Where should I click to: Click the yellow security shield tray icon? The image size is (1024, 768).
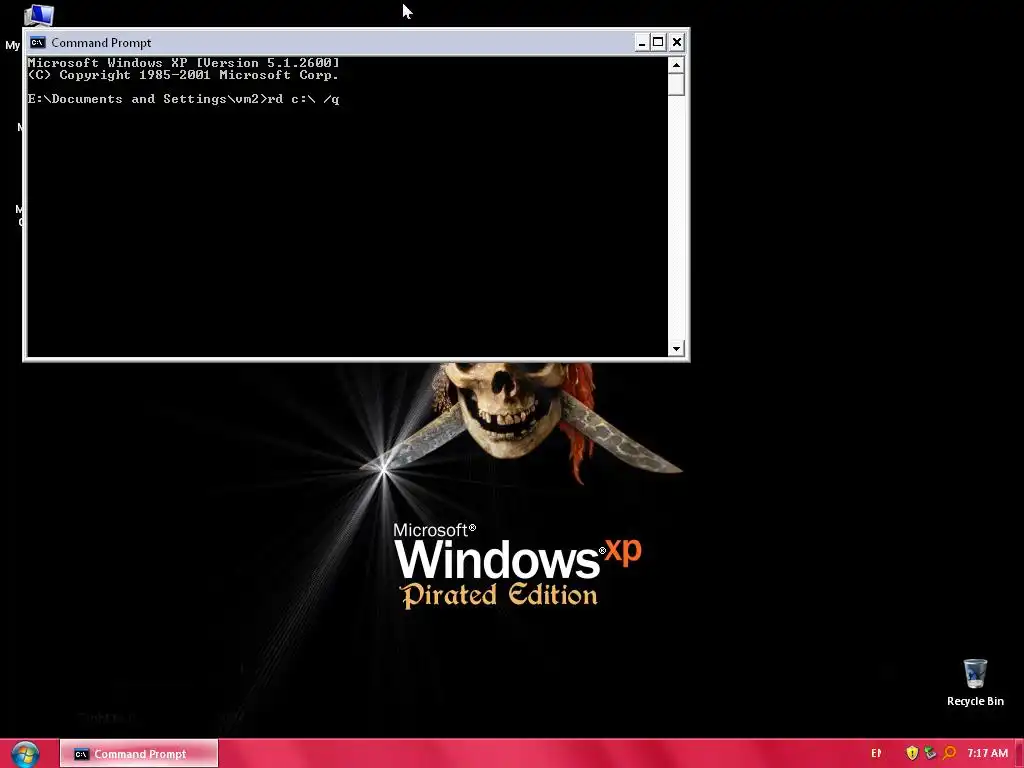click(912, 753)
